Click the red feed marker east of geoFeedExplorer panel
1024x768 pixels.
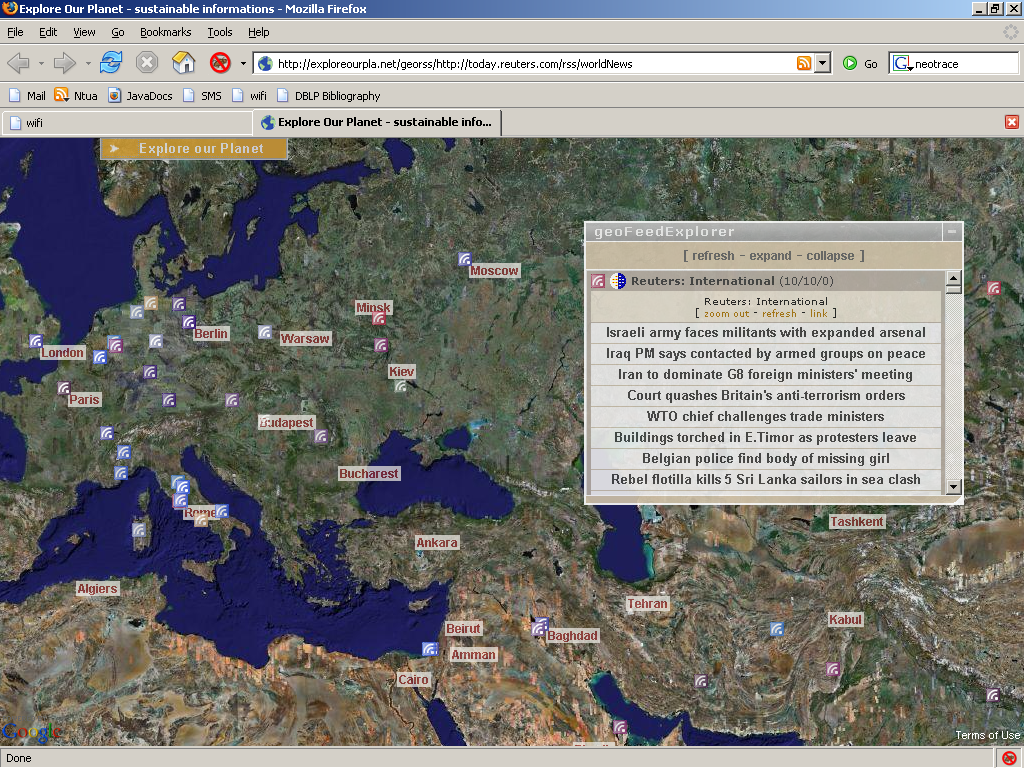click(x=994, y=287)
